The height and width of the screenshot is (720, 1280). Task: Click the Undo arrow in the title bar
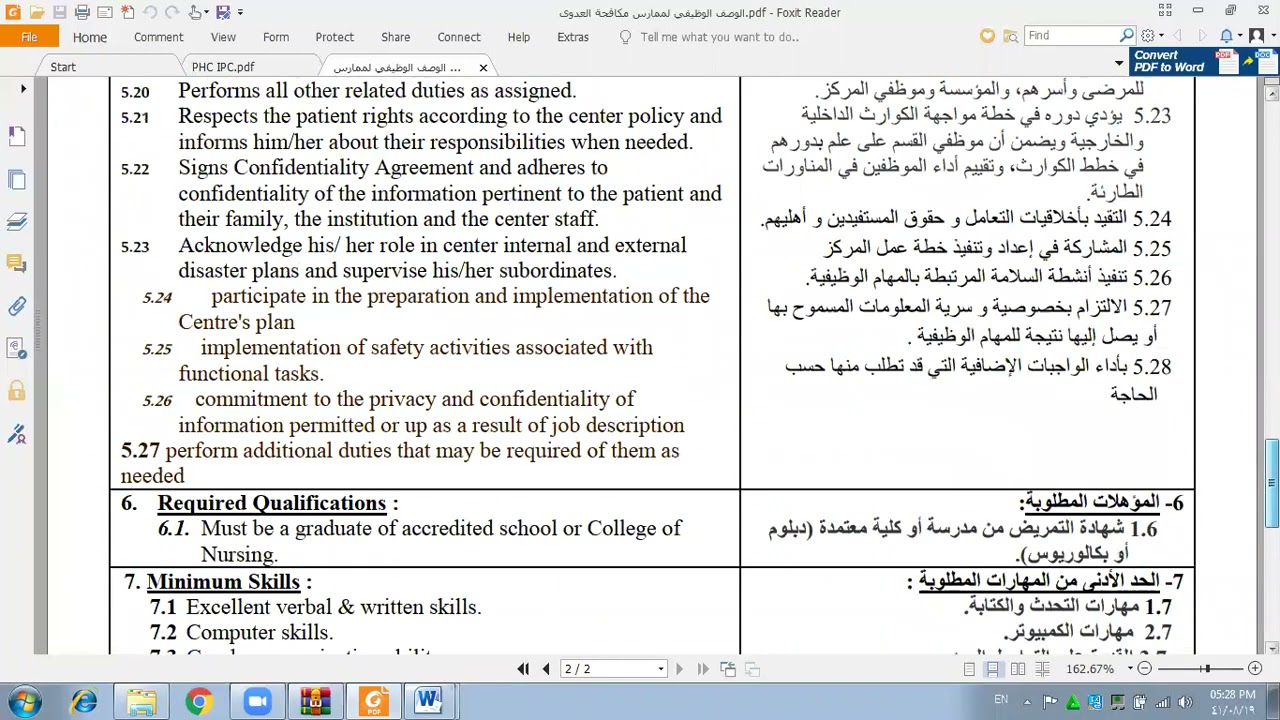149,12
